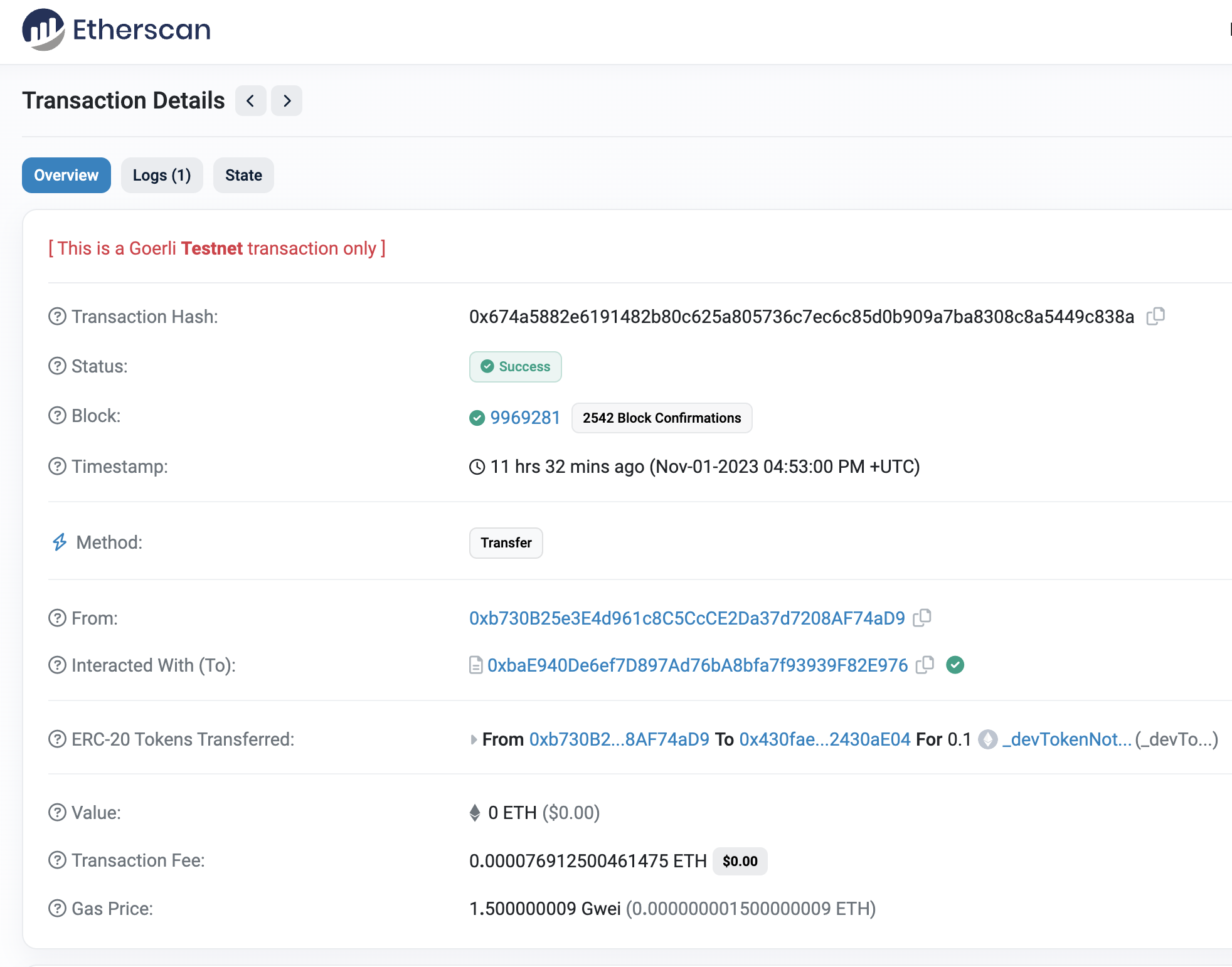The image size is (1232, 967).
Task: Expand the ERC-20 token transfer triangle
Action: [474, 740]
